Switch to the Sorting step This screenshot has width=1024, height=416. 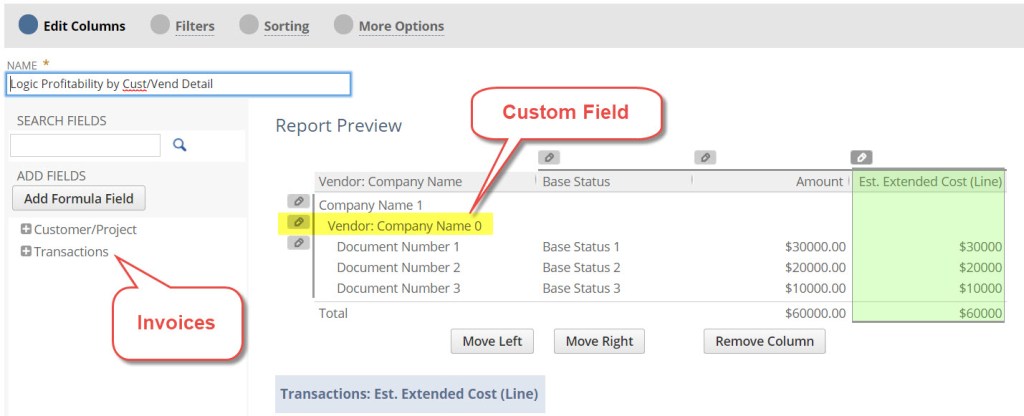pos(286,26)
